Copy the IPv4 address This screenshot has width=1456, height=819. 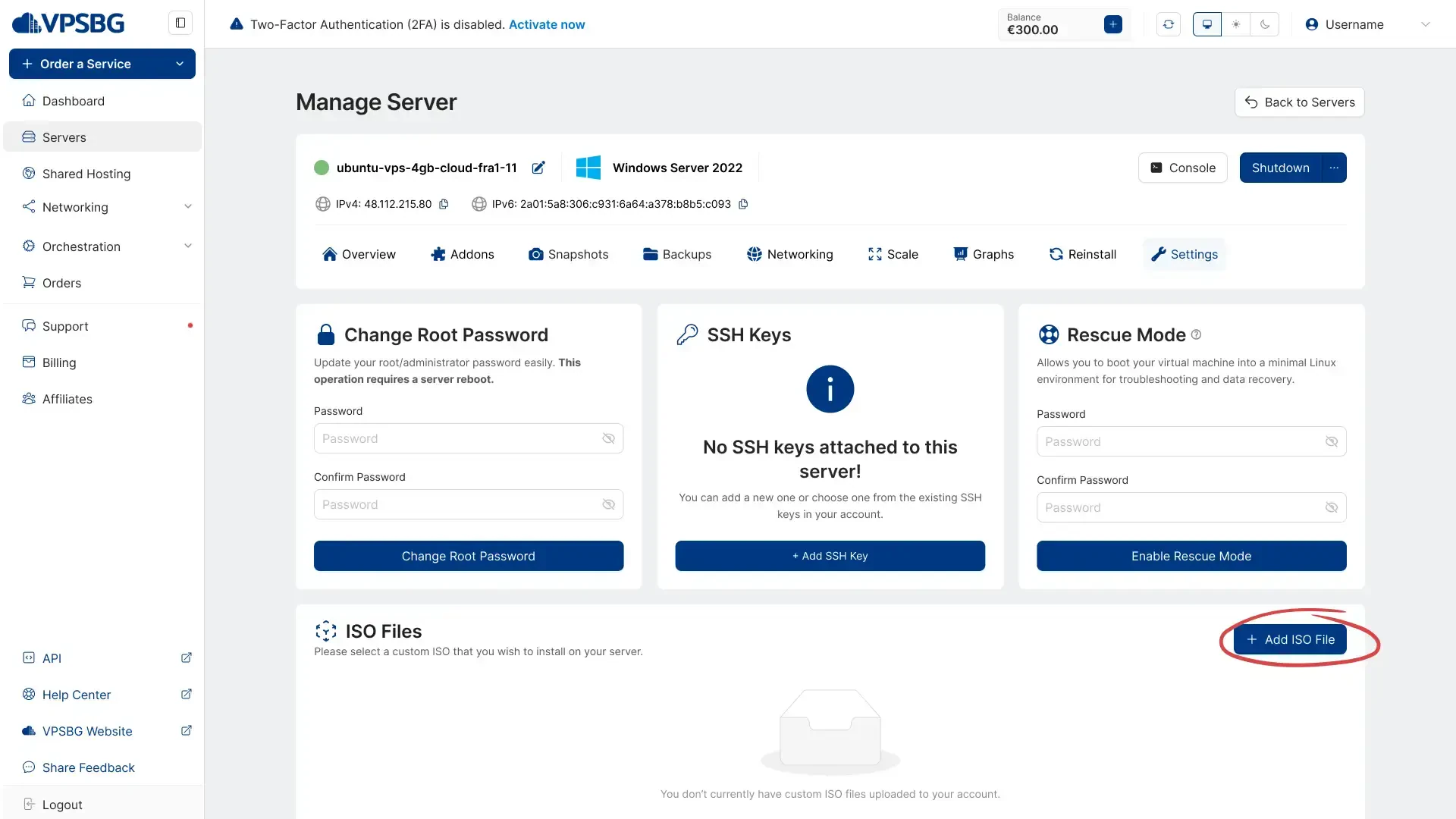444,204
